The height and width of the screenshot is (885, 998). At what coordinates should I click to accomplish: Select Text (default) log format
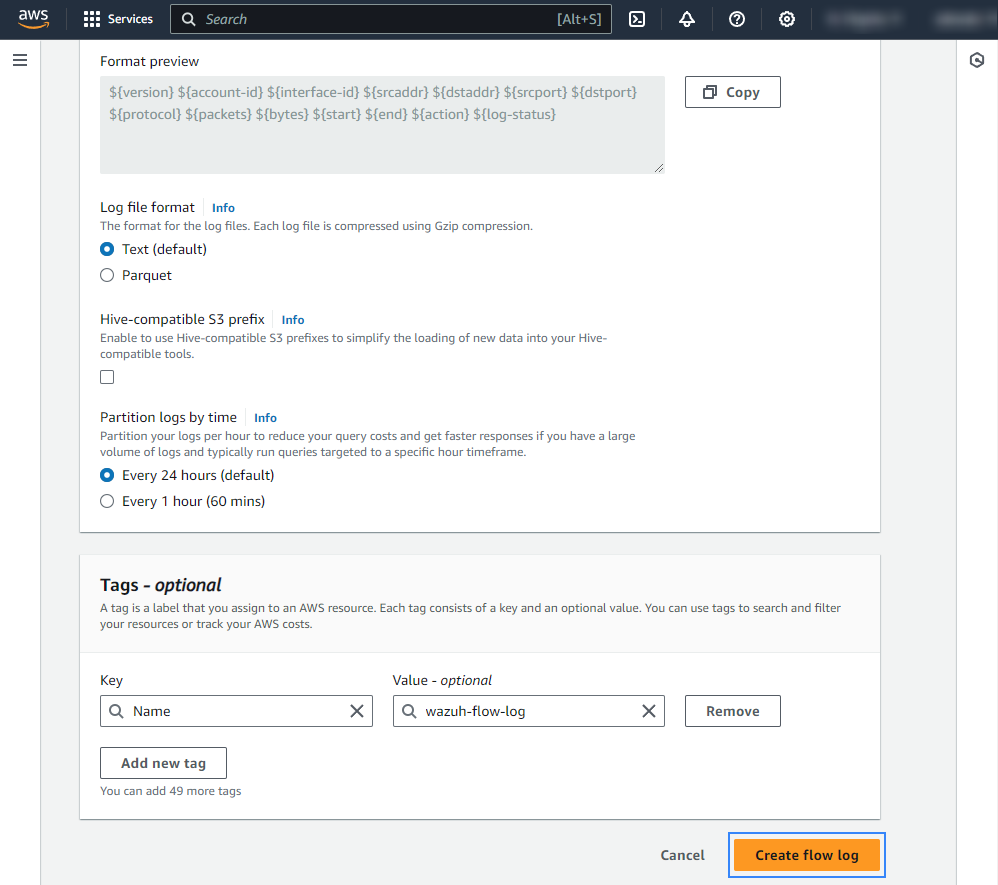pos(107,249)
